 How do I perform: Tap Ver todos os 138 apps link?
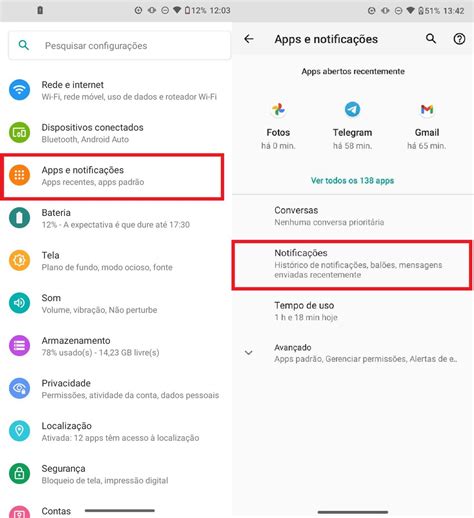(352, 181)
